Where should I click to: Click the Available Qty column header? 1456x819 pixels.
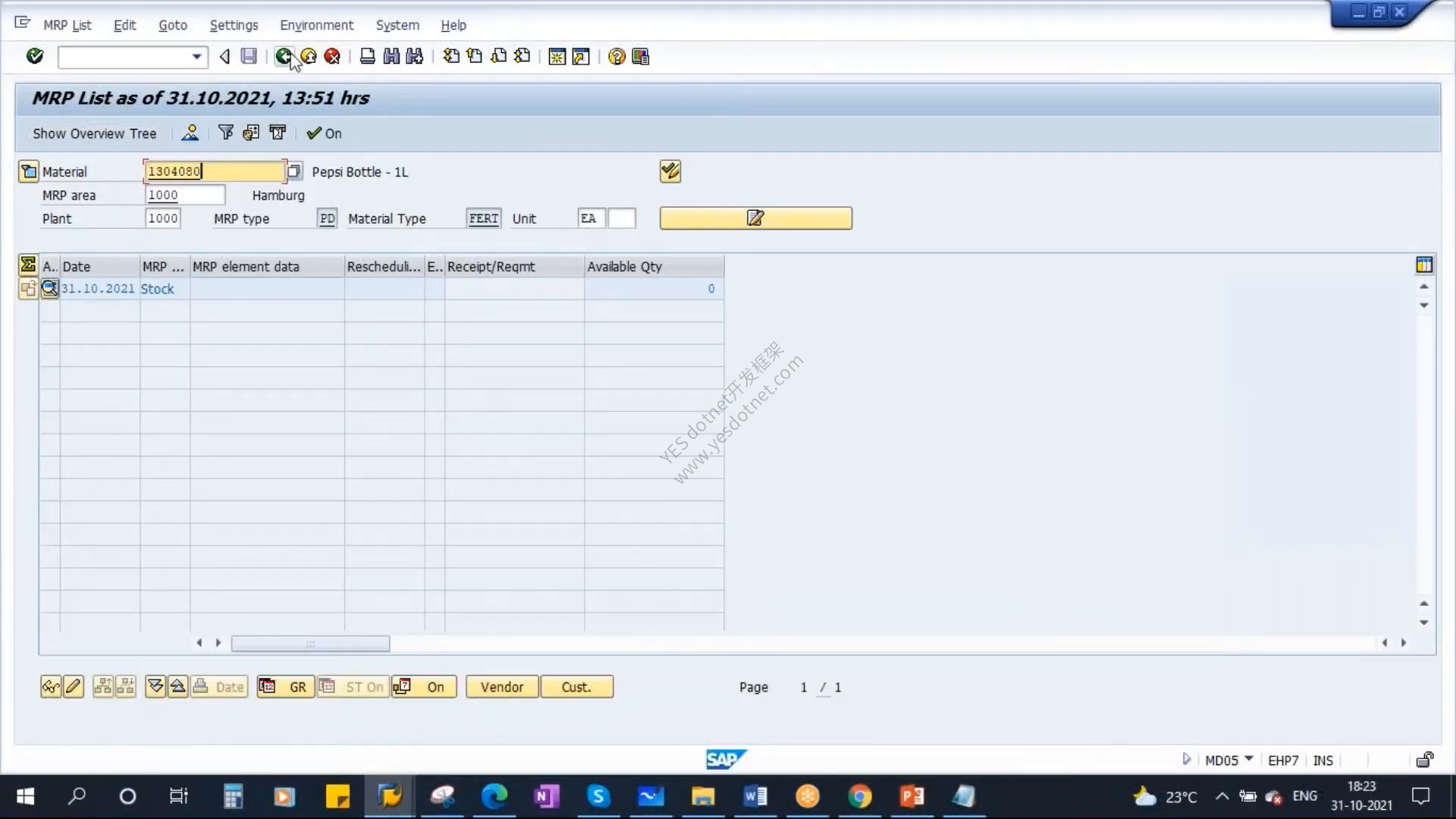pos(654,266)
